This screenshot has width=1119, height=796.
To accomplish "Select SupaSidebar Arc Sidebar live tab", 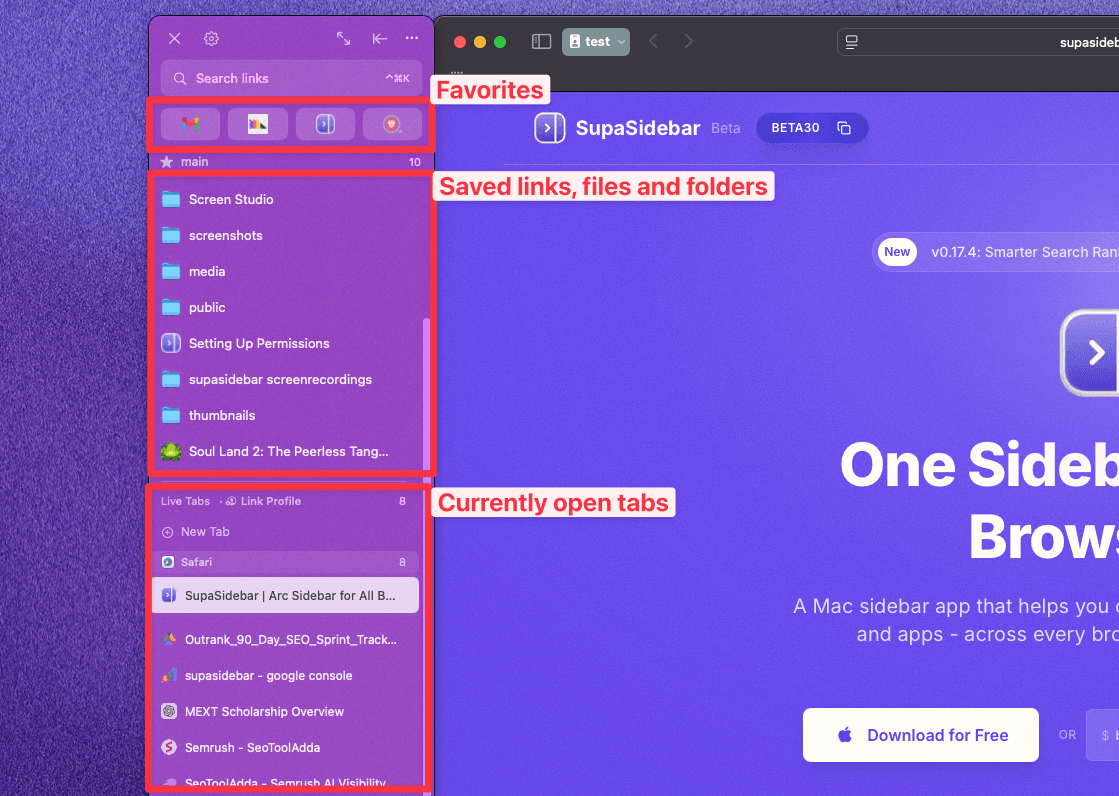I will [285, 595].
